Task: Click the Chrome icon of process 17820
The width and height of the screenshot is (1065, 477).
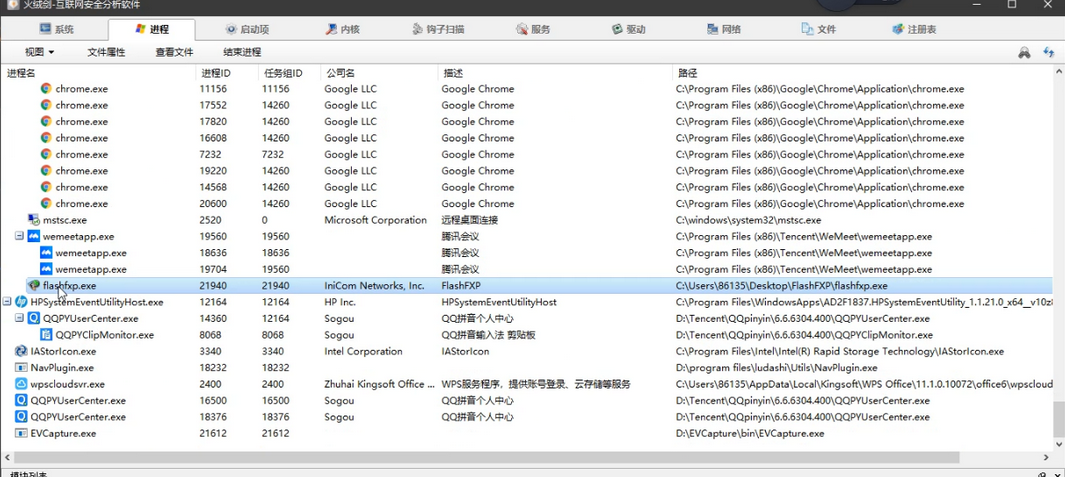Action: click(46, 122)
